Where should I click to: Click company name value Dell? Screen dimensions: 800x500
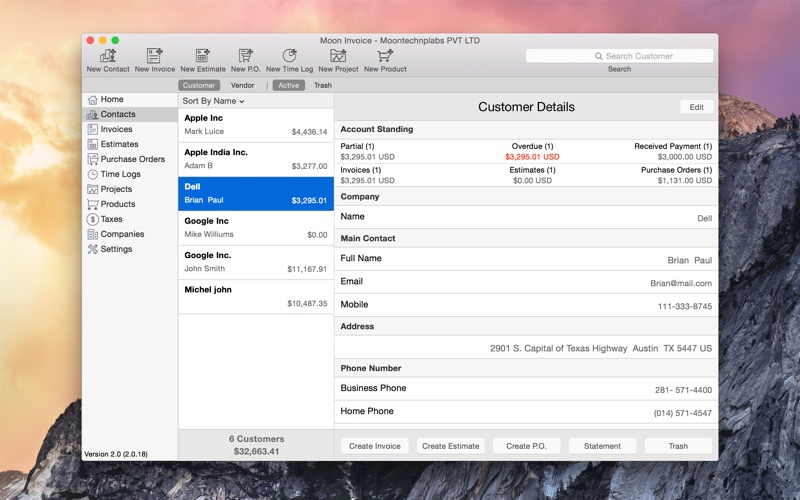(705, 218)
